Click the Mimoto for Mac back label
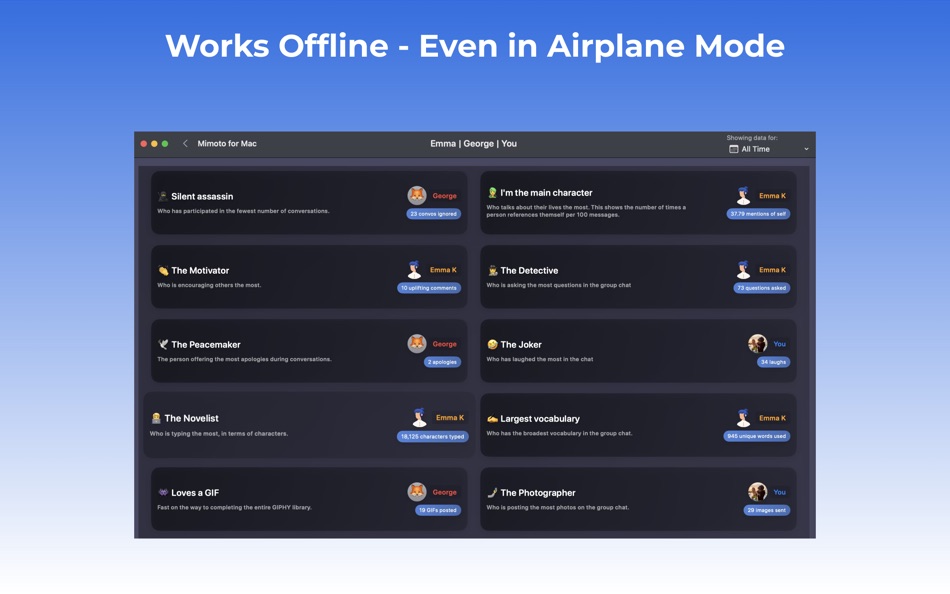This screenshot has width=950, height=594. pos(227,144)
